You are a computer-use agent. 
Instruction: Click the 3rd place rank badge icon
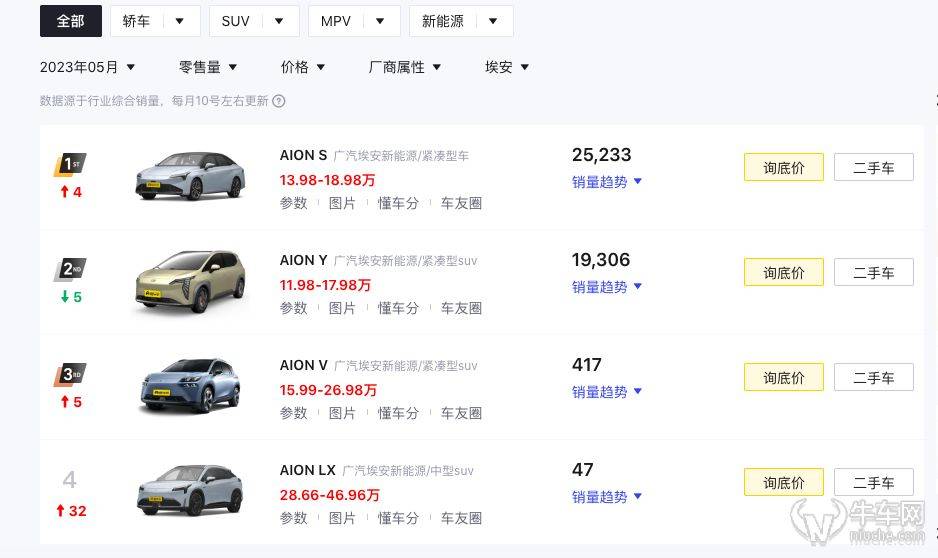70,375
